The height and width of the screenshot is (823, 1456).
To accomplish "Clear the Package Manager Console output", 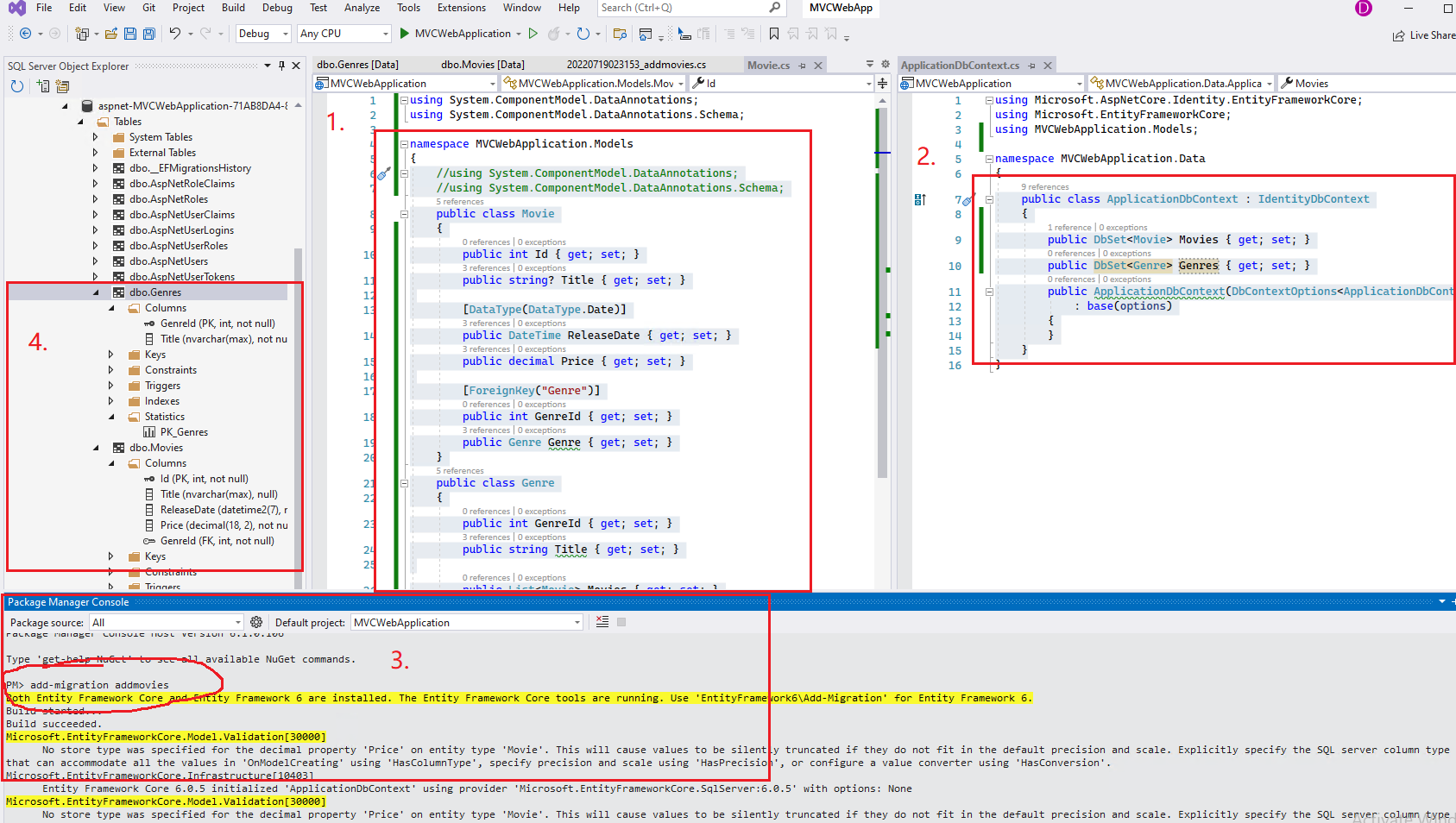I will 602,622.
